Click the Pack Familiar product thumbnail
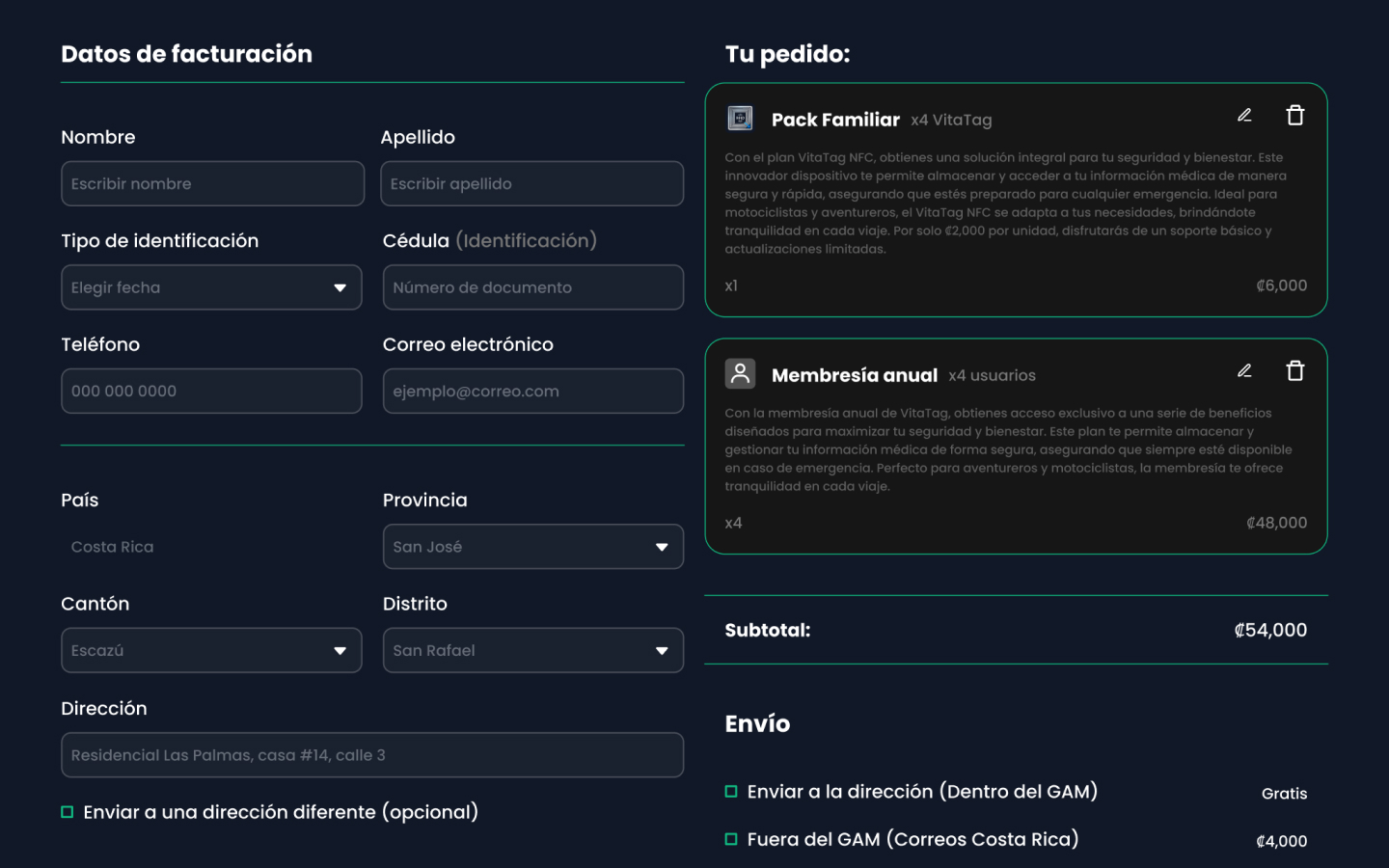The width and height of the screenshot is (1389, 868). (x=740, y=119)
